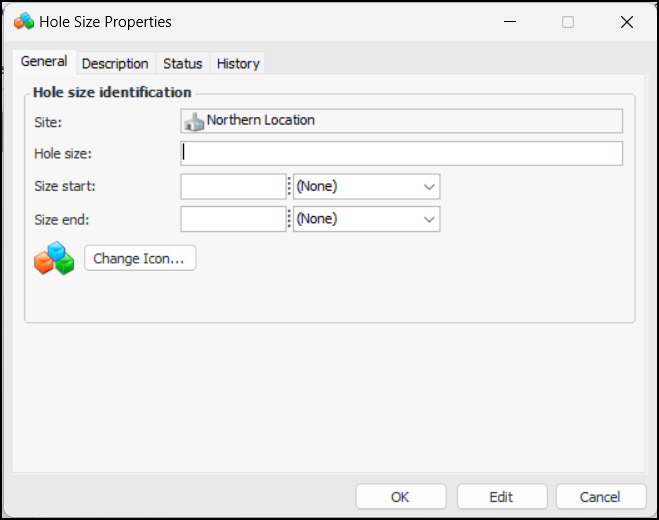Click the OK button
659x520 pixels.
(x=400, y=497)
